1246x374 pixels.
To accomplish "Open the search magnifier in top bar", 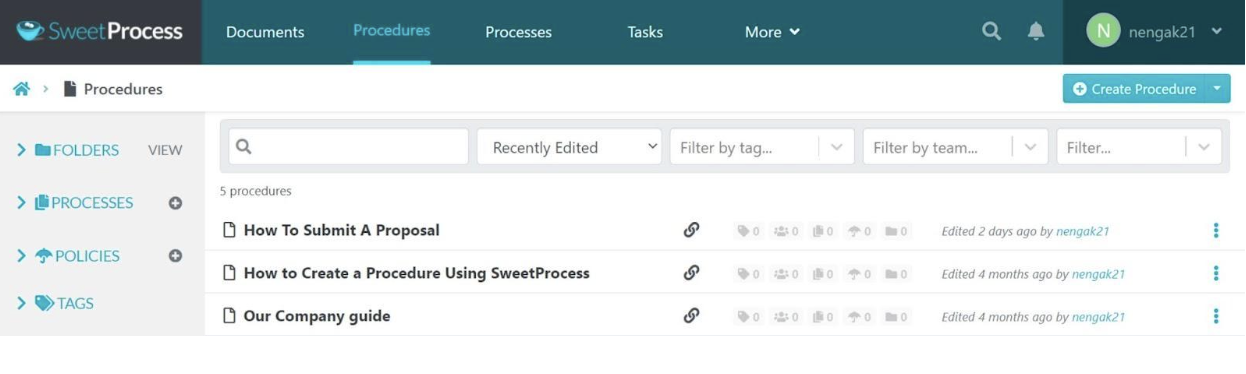I will [991, 31].
